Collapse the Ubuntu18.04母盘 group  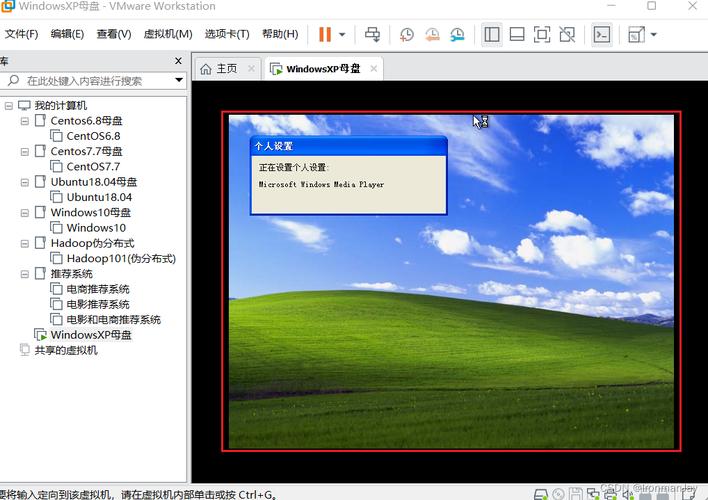tap(24, 182)
